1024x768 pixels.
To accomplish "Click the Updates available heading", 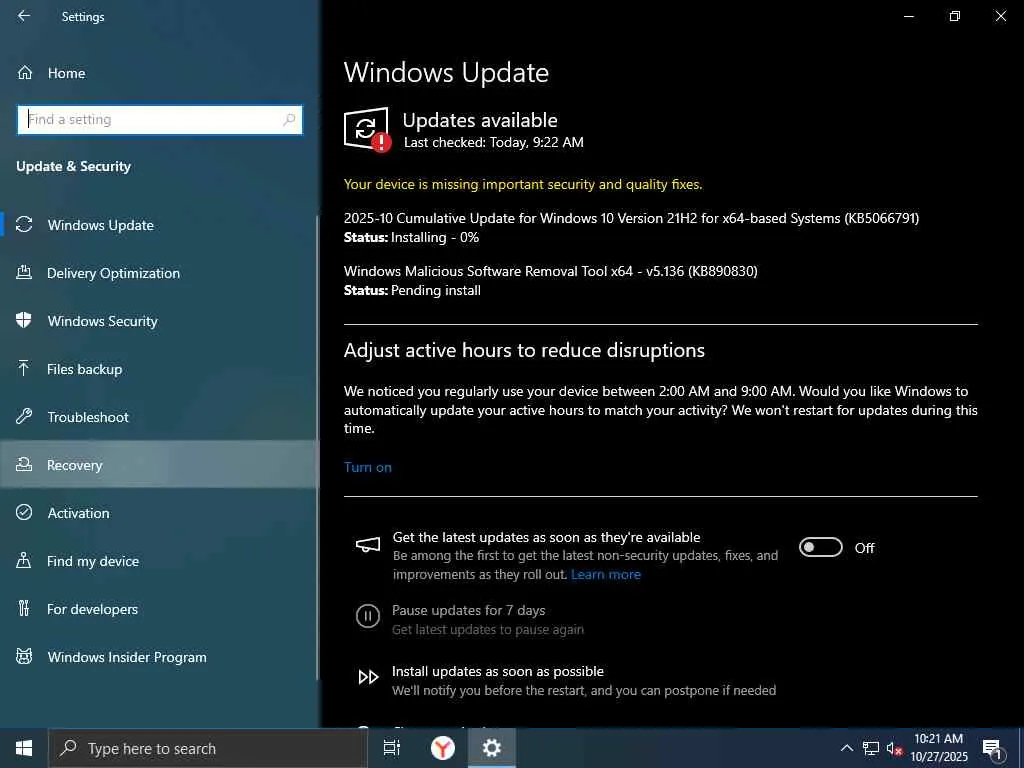I will [480, 120].
